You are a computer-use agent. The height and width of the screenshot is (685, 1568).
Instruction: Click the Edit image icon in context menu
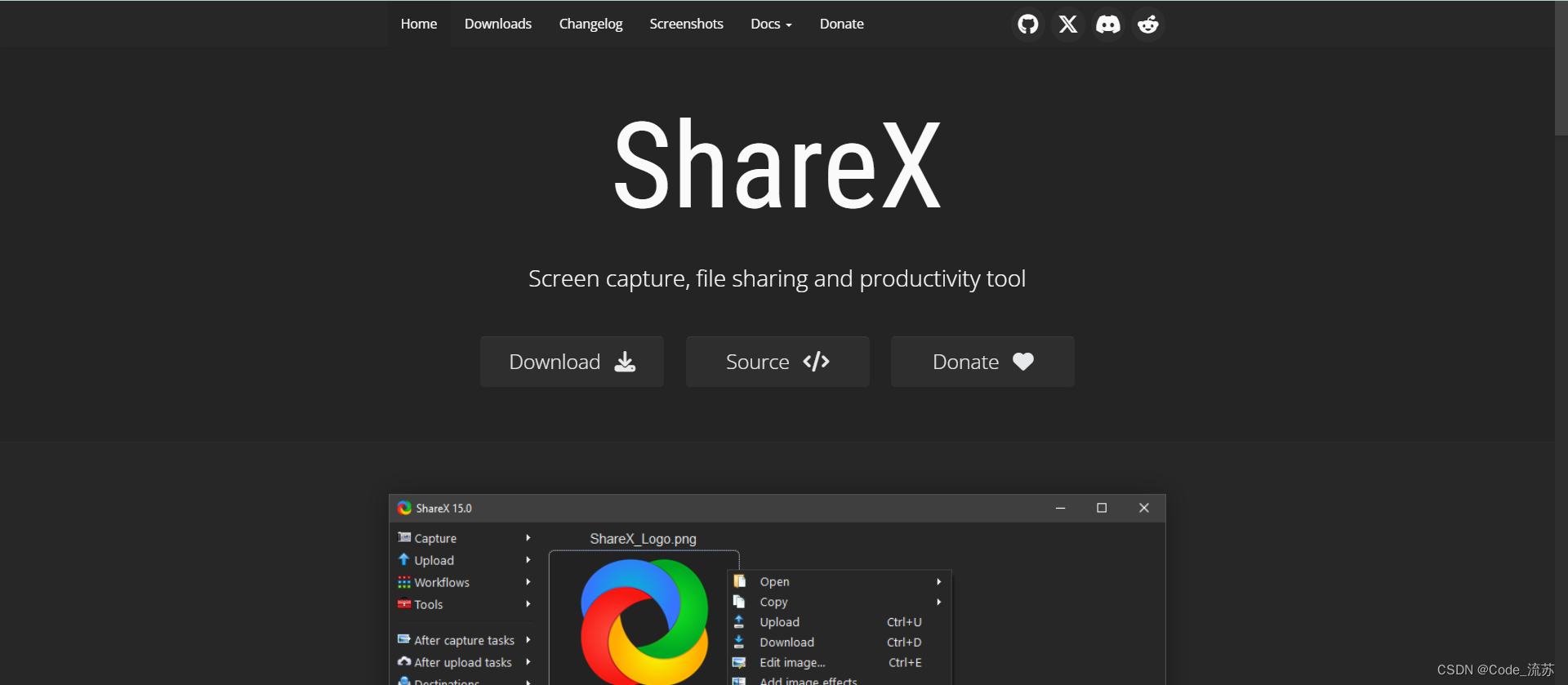click(739, 663)
